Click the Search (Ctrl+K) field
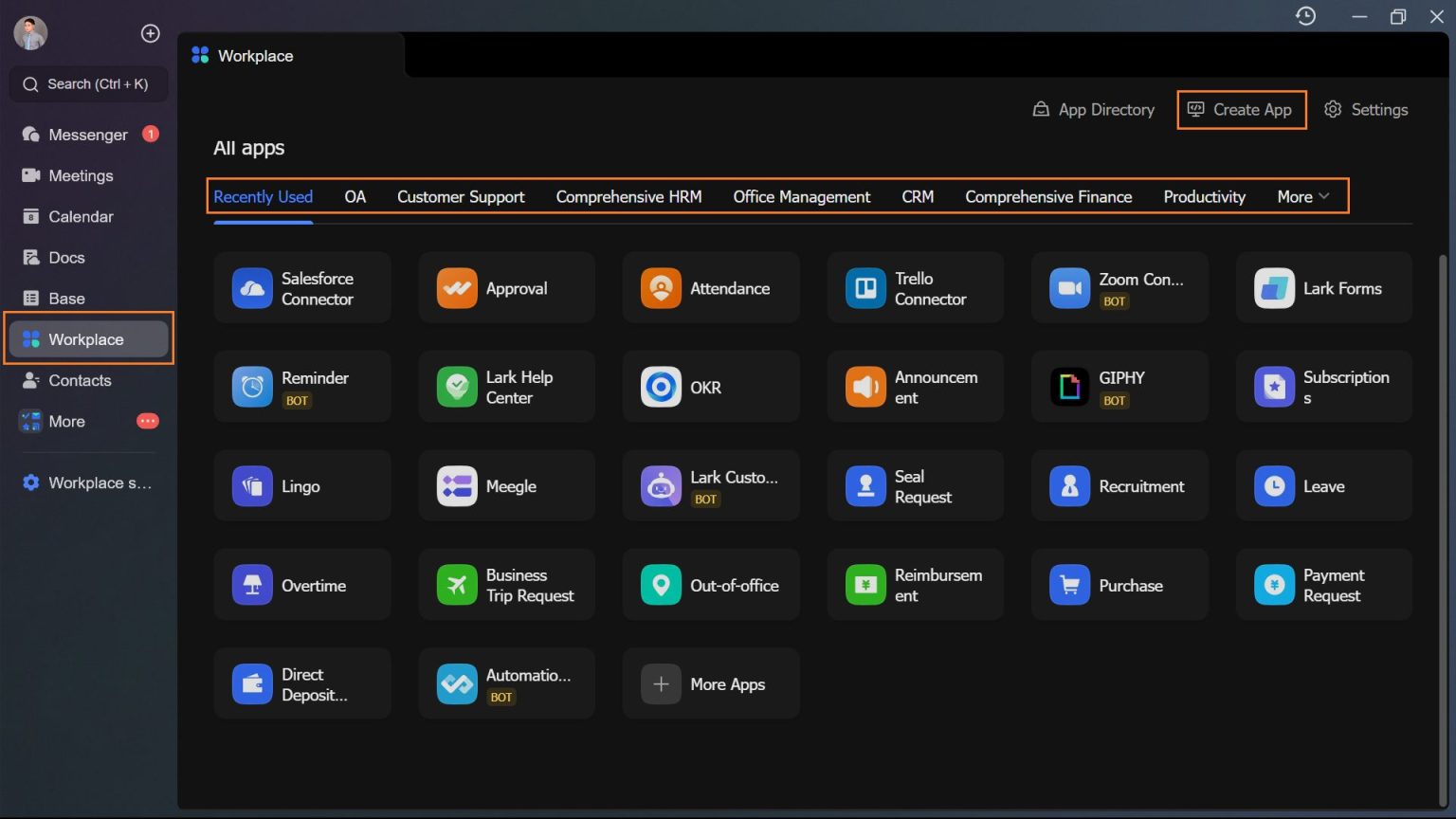The height and width of the screenshot is (819, 1456). click(x=90, y=84)
